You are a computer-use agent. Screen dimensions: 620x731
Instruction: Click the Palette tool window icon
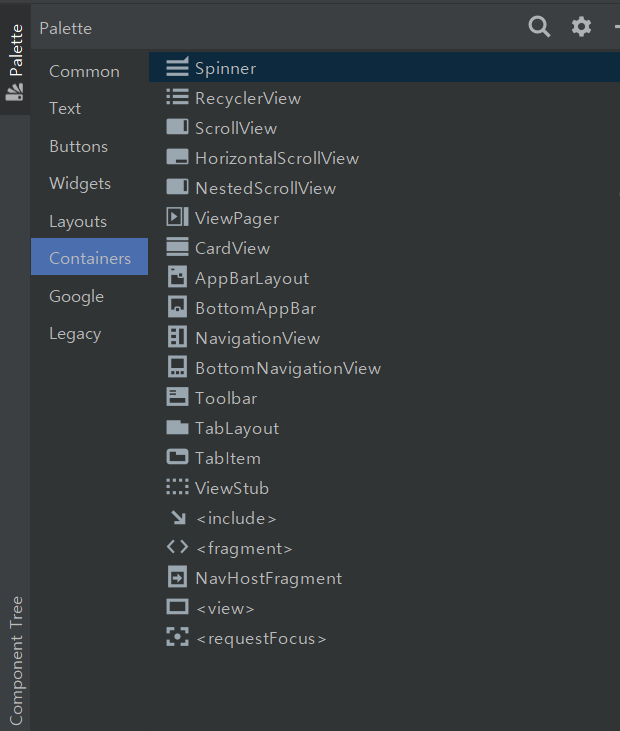click(14, 92)
